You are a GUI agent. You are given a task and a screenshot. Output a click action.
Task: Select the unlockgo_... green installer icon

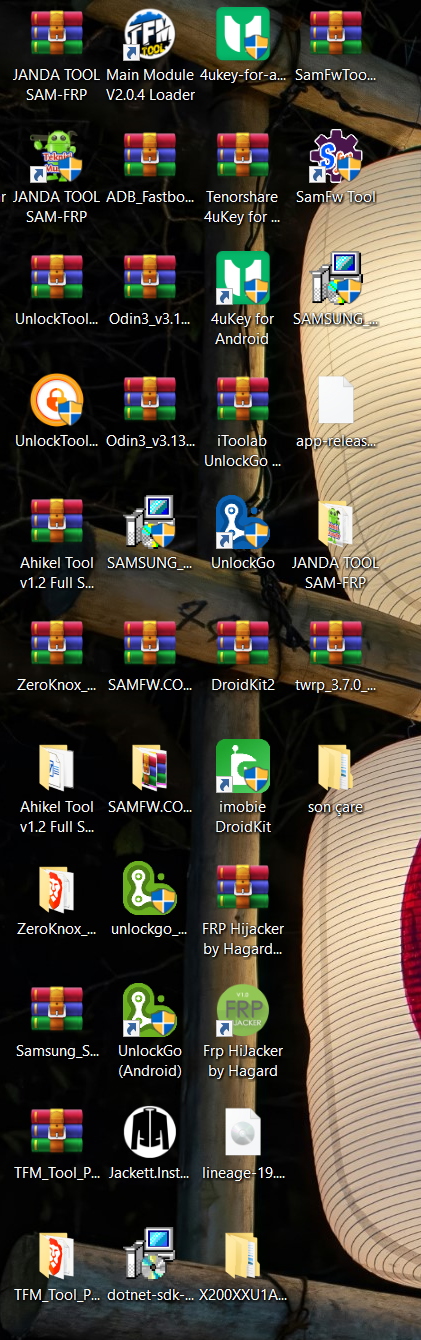click(150, 888)
